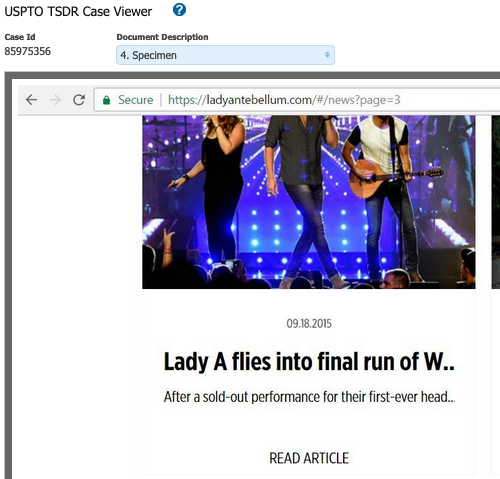This screenshot has height=479, width=500.
Task: Click the green secure padlock icon
Action: [106, 100]
